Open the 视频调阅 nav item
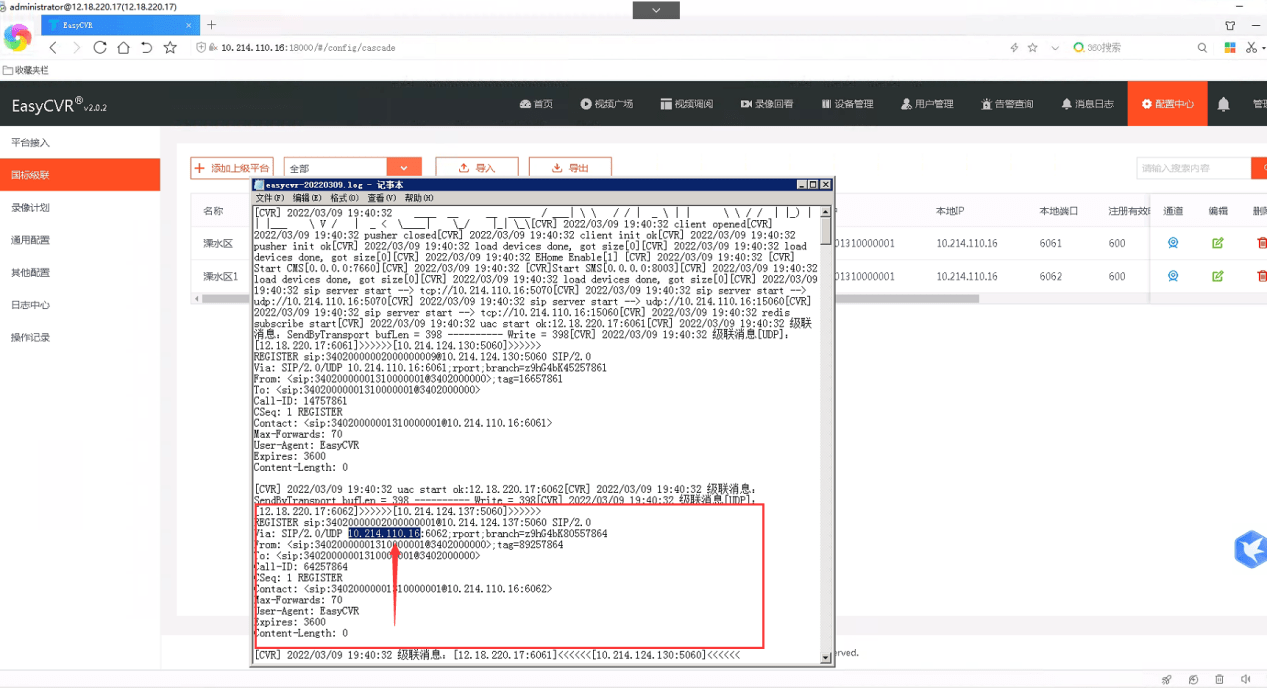 click(x=686, y=104)
